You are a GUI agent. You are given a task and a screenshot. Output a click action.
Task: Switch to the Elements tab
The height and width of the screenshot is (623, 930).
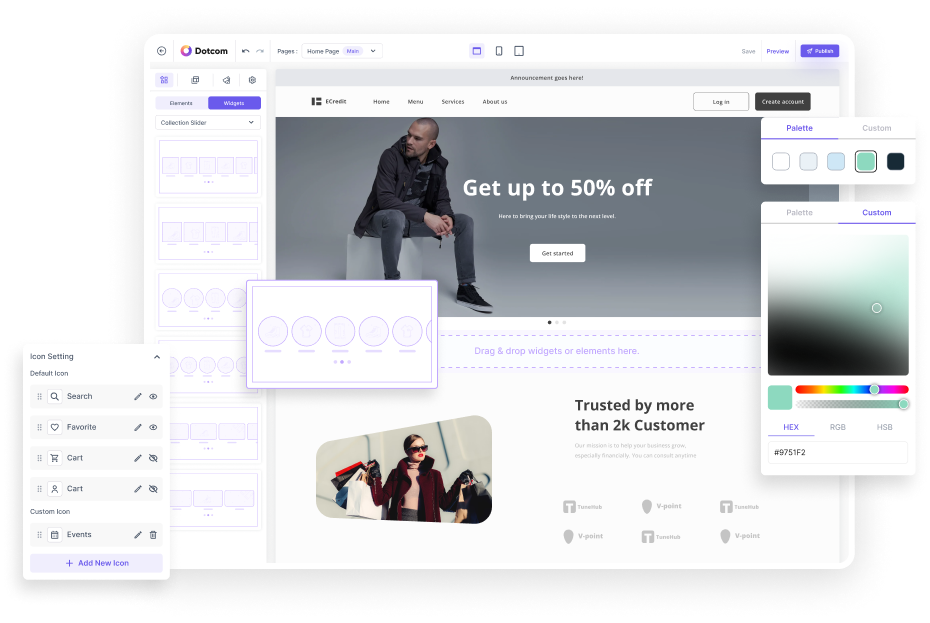[x=181, y=103]
